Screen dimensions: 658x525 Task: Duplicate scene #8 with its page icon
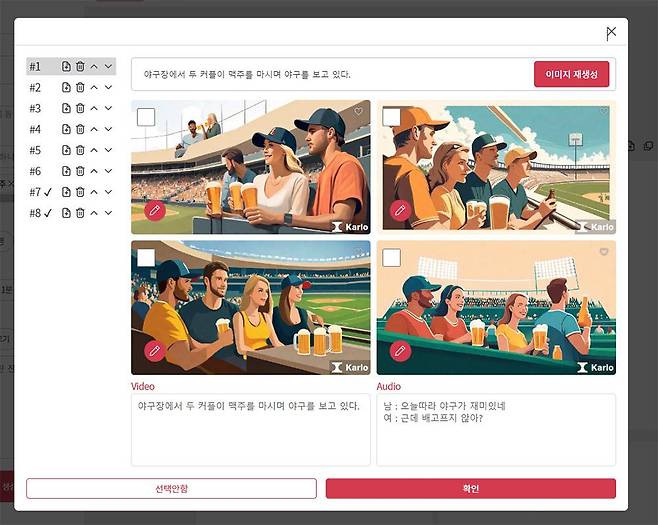pos(66,213)
